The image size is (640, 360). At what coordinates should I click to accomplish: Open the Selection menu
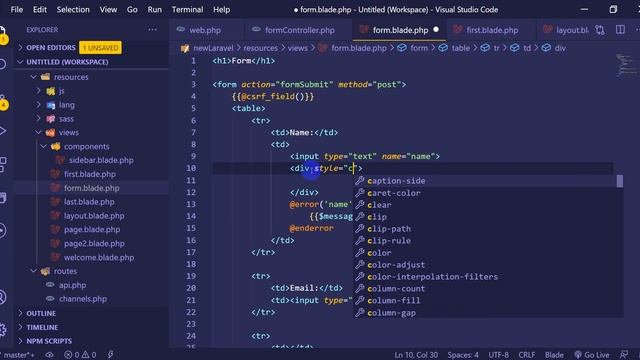[73, 9]
